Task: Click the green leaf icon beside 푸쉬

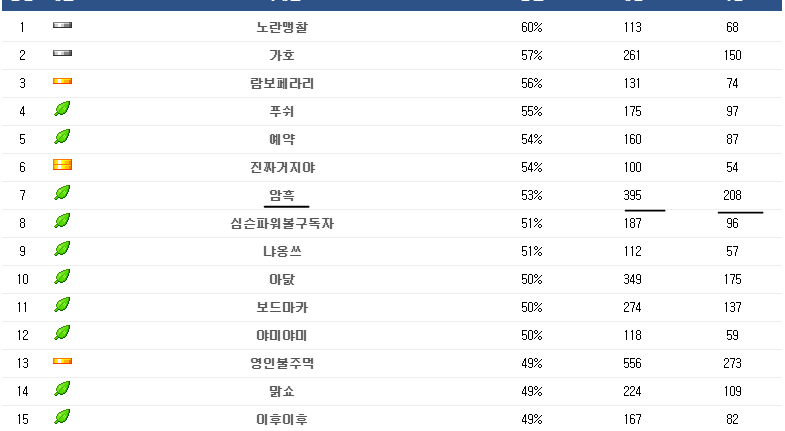Action: pyautogui.click(x=62, y=109)
